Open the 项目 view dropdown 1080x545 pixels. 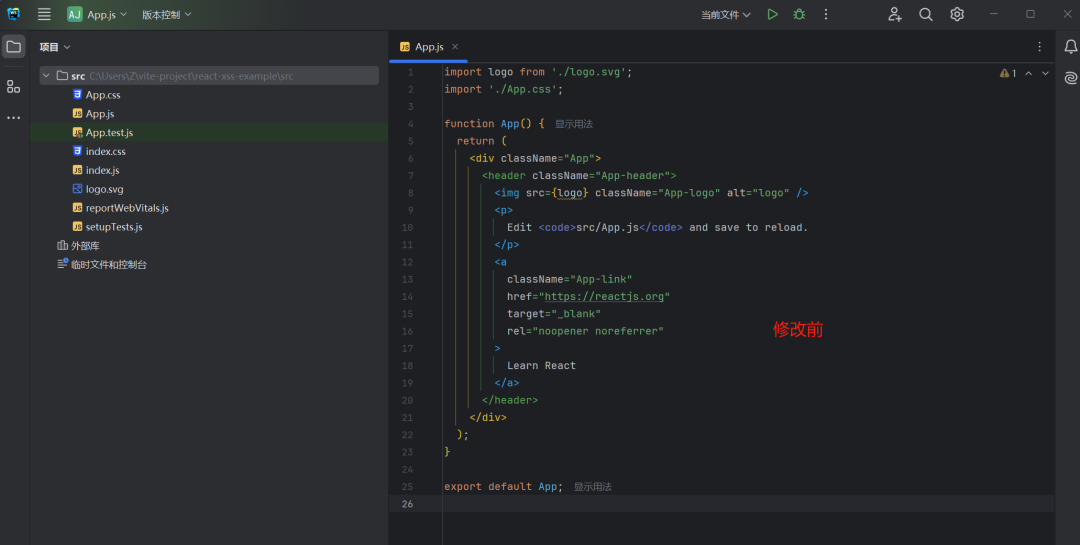55,47
